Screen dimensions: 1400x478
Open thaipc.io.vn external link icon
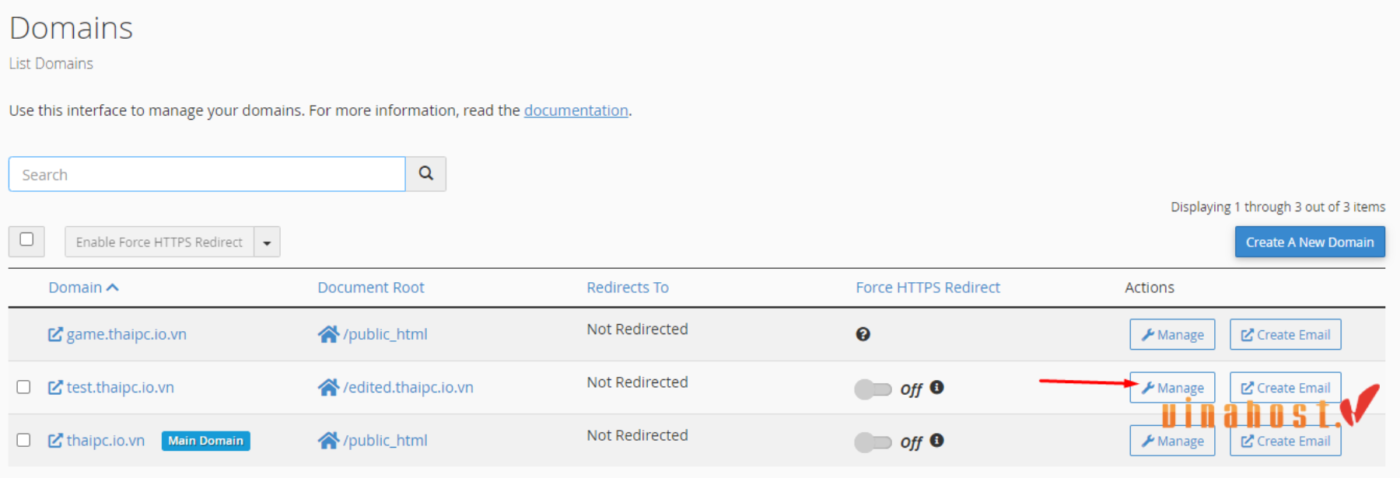pos(56,440)
